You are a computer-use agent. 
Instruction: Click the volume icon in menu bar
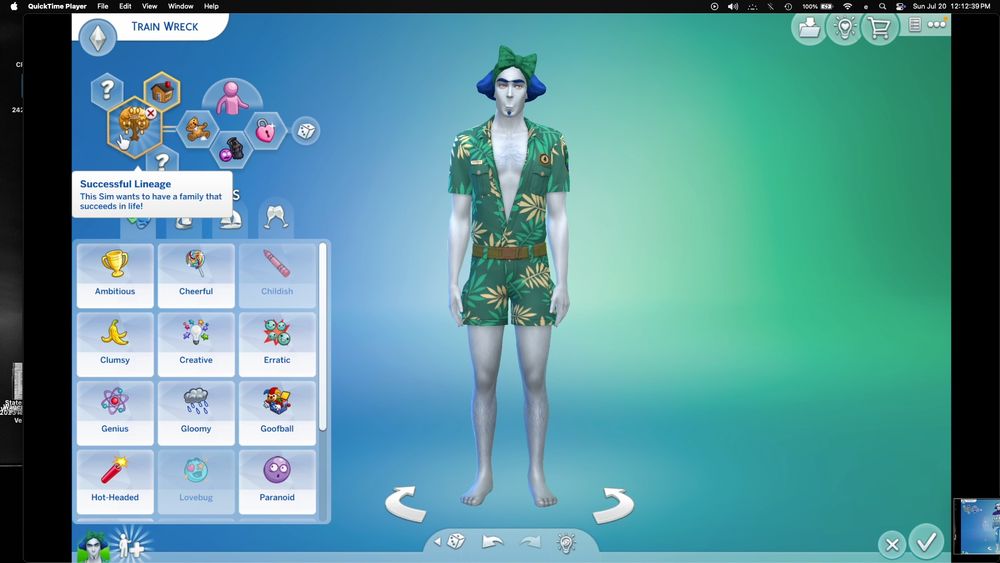733,6
